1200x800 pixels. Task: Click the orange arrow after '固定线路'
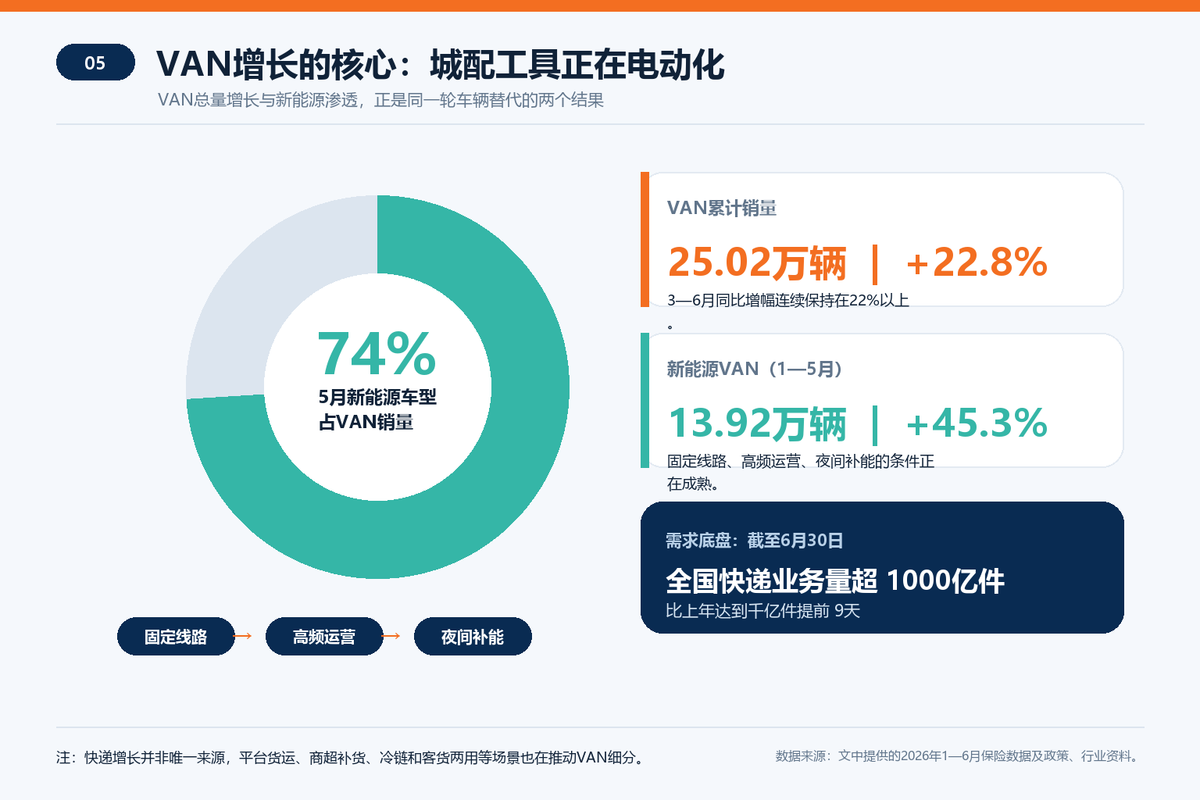click(242, 636)
